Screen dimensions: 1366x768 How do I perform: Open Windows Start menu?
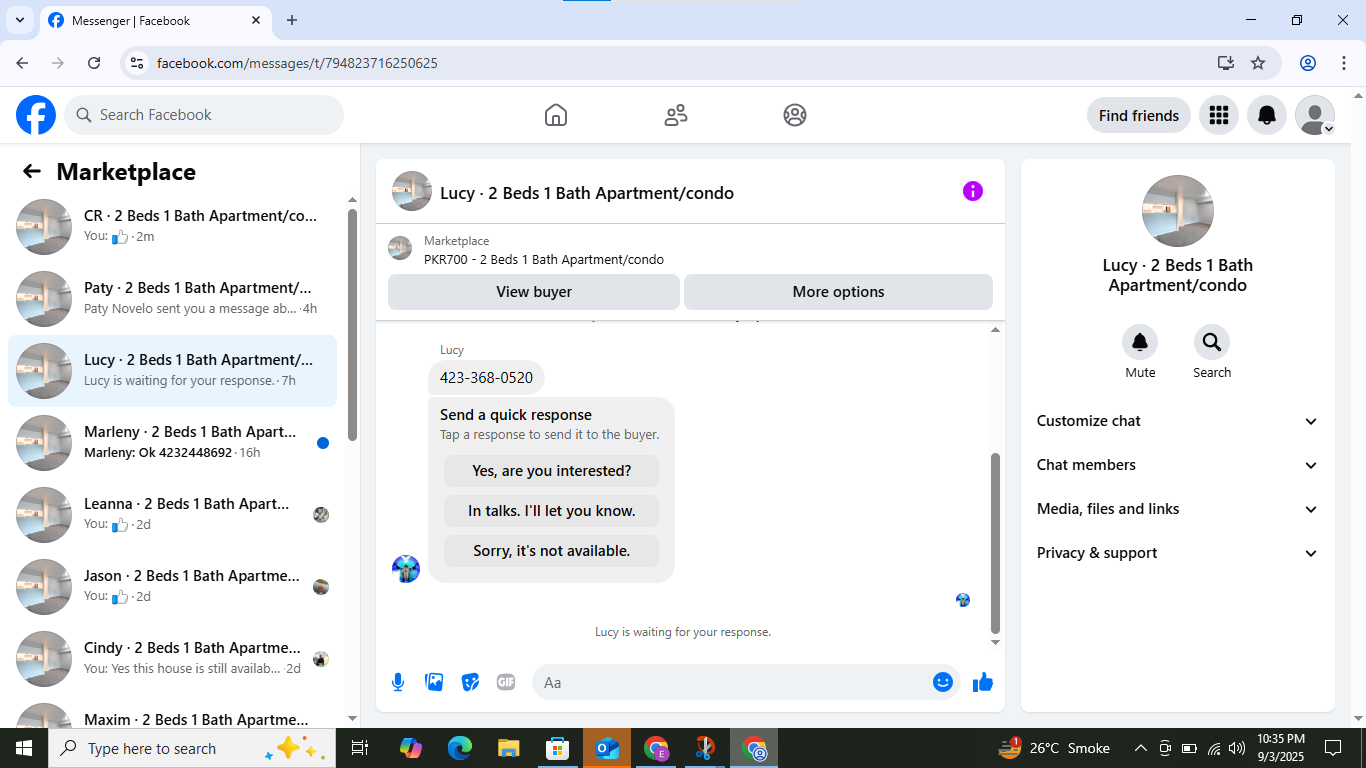[24, 748]
